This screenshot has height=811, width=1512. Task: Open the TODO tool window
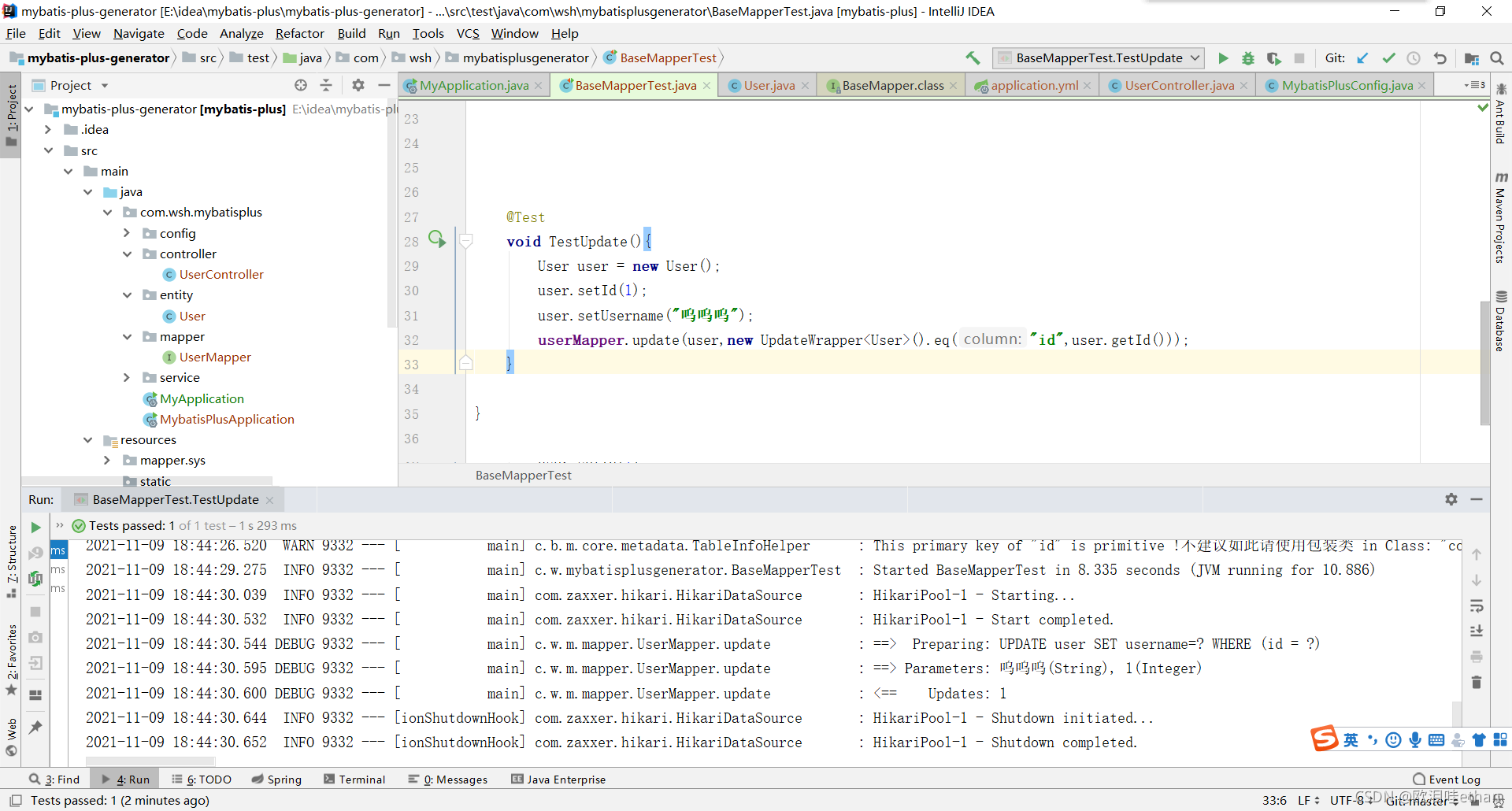[x=202, y=779]
